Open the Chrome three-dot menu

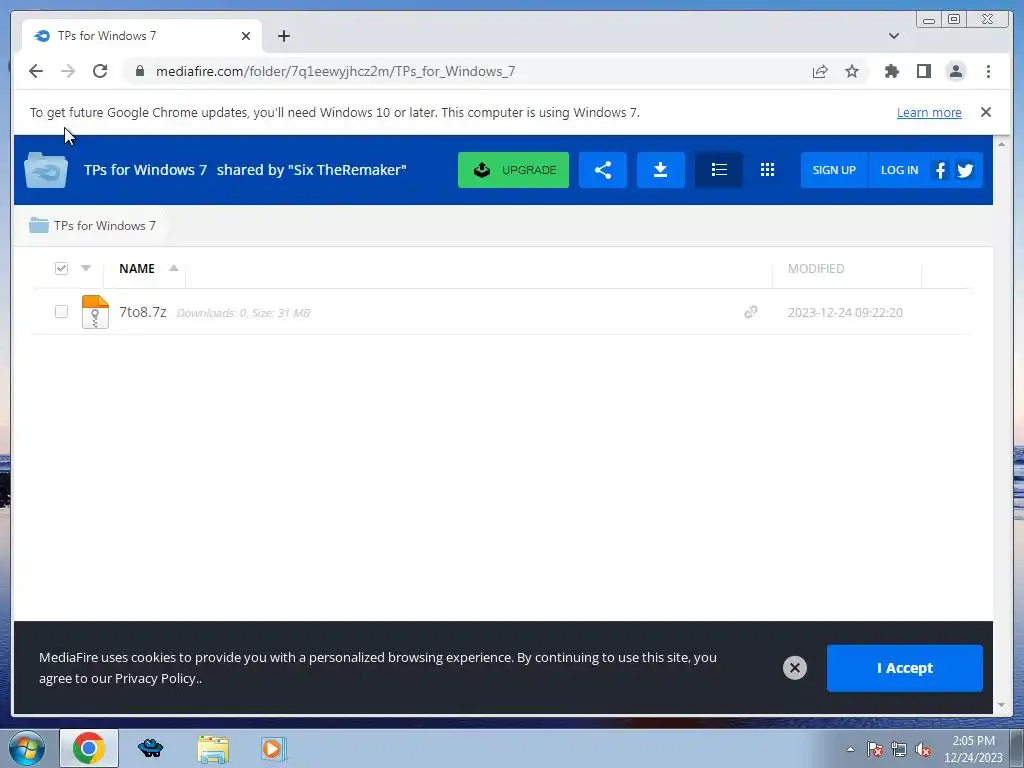(988, 71)
